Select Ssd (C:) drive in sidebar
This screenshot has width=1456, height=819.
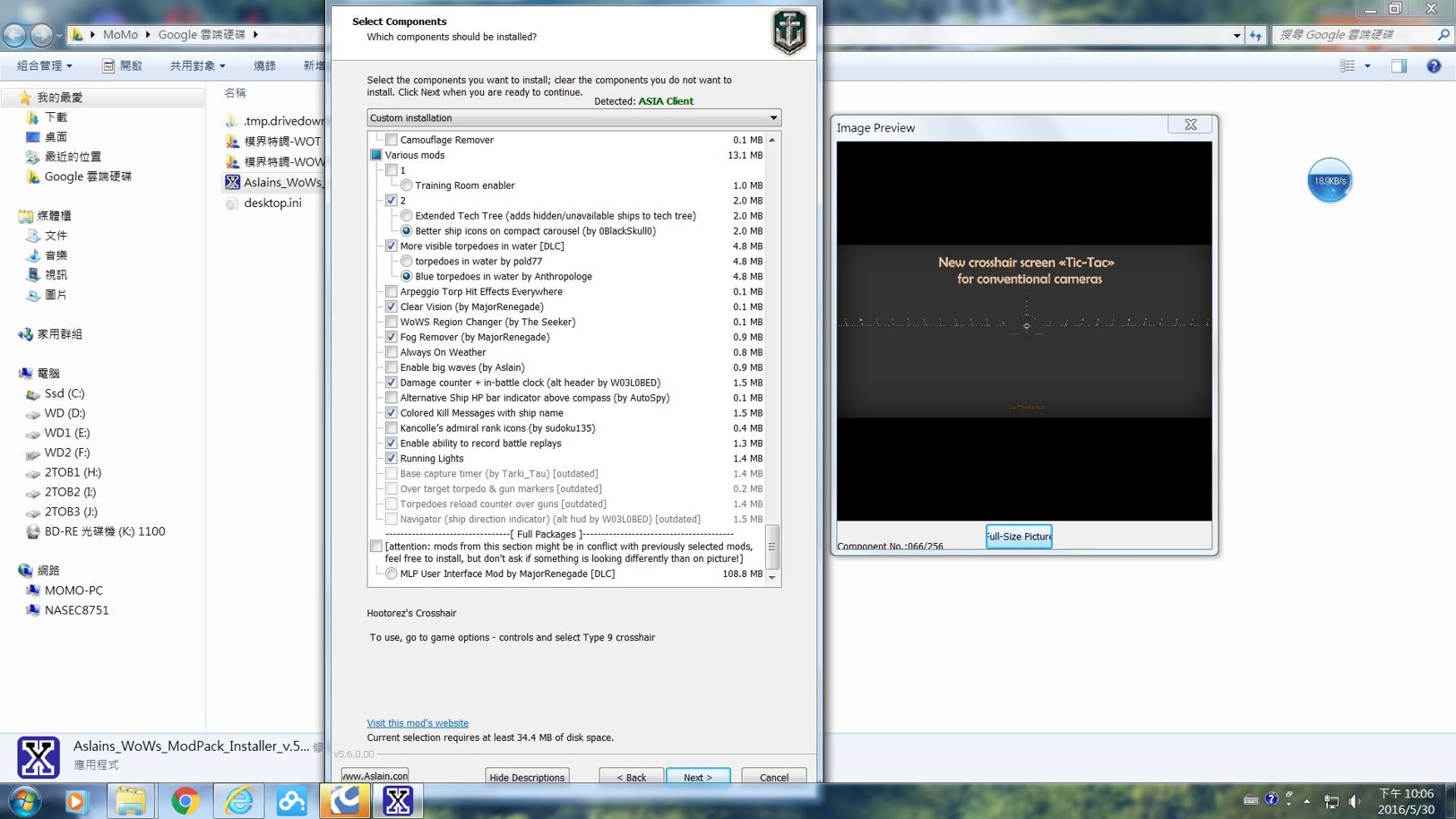65,393
